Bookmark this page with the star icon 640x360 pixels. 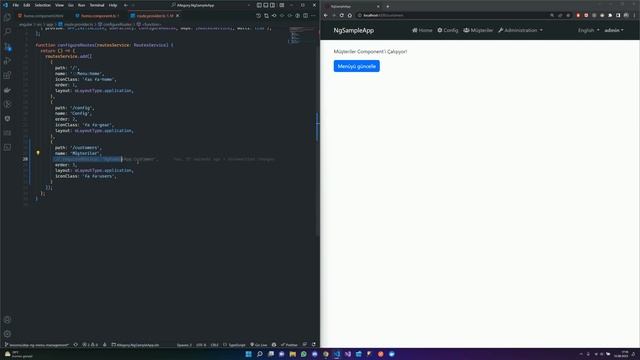coord(568,16)
